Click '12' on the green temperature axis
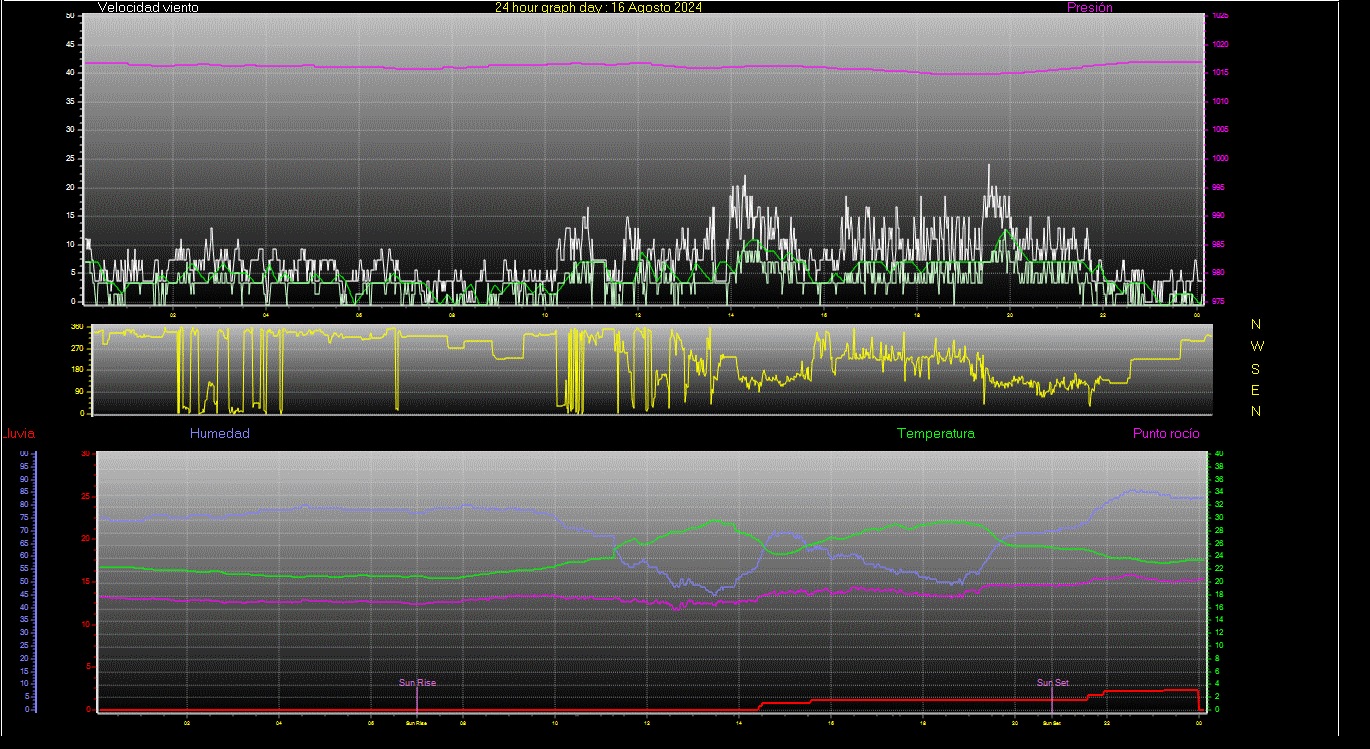The image size is (1370, 749). tap(1219, 632)
